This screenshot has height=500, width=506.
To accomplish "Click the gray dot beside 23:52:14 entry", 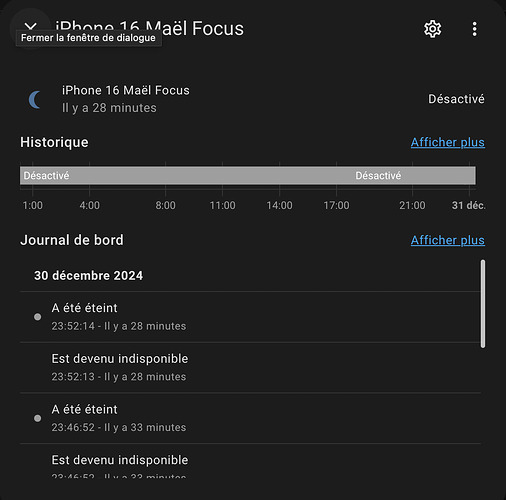I will click(38, 317).
